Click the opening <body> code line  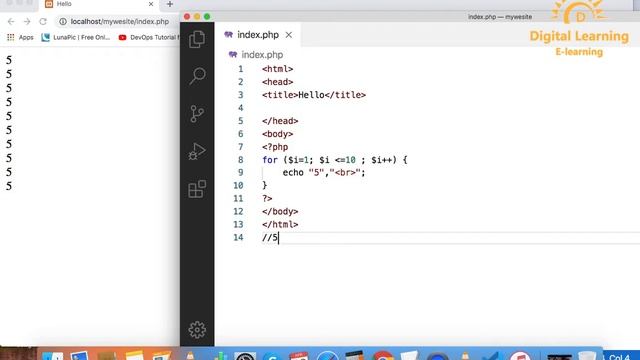coord(278,134)
